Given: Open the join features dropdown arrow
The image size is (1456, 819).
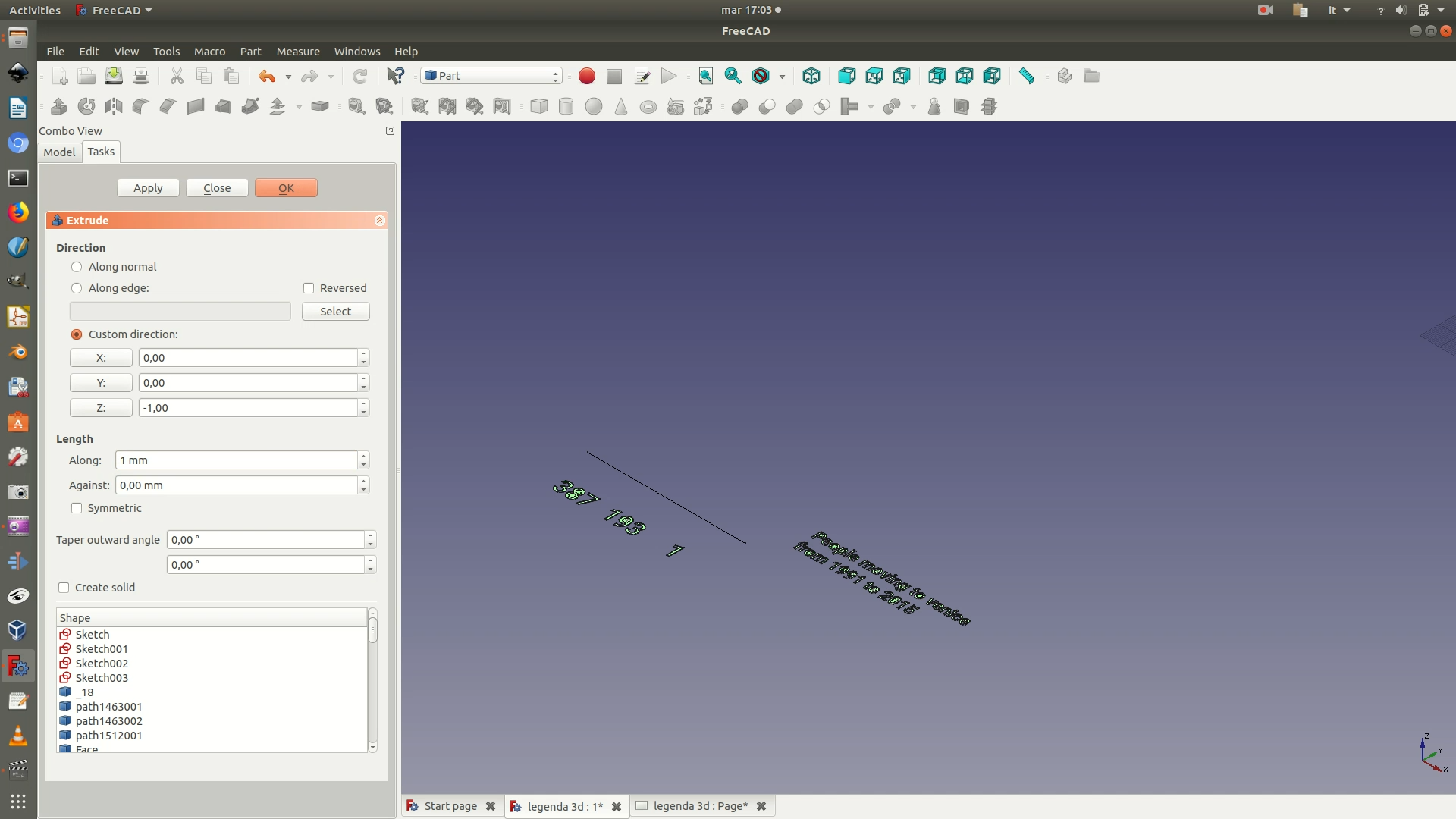Looking at the screenshot, I should tap(871, 107).
